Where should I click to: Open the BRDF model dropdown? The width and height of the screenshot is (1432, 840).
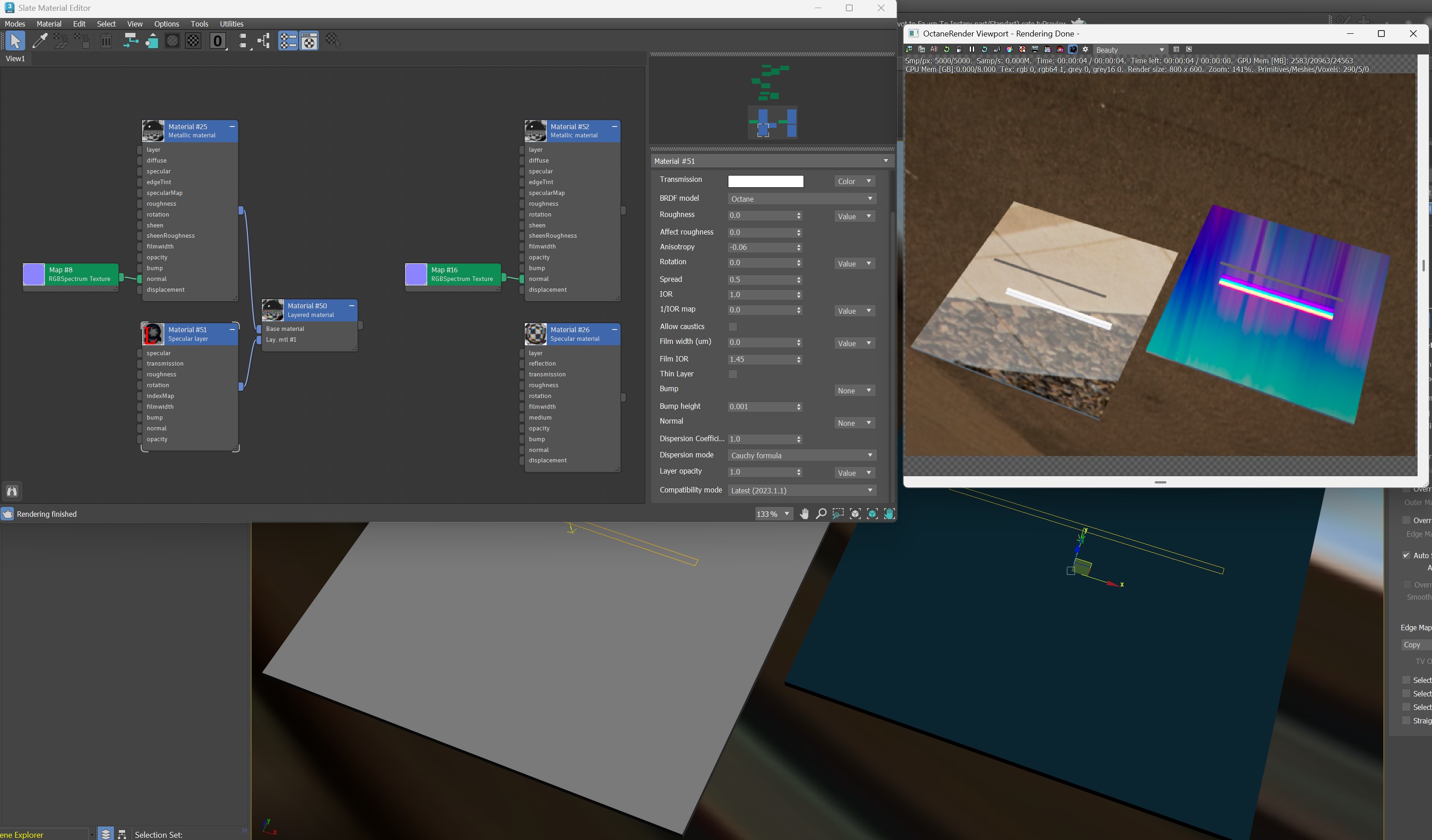801,199
